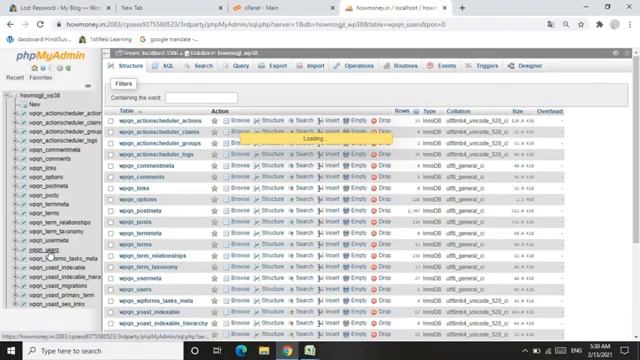The height and width of the screenshot is (360, 640).
Task: Check the wpqn_term_relationships row checkbox
Action: point(111,256)
